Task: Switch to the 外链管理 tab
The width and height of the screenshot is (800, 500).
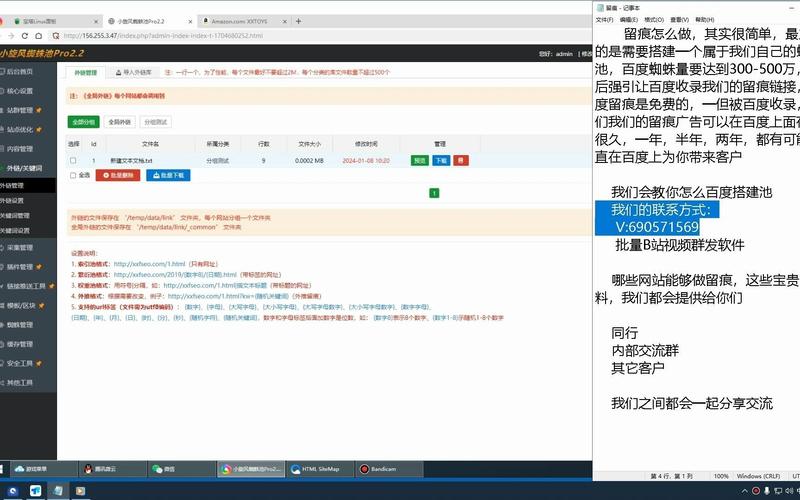Action: pos(86,72)
